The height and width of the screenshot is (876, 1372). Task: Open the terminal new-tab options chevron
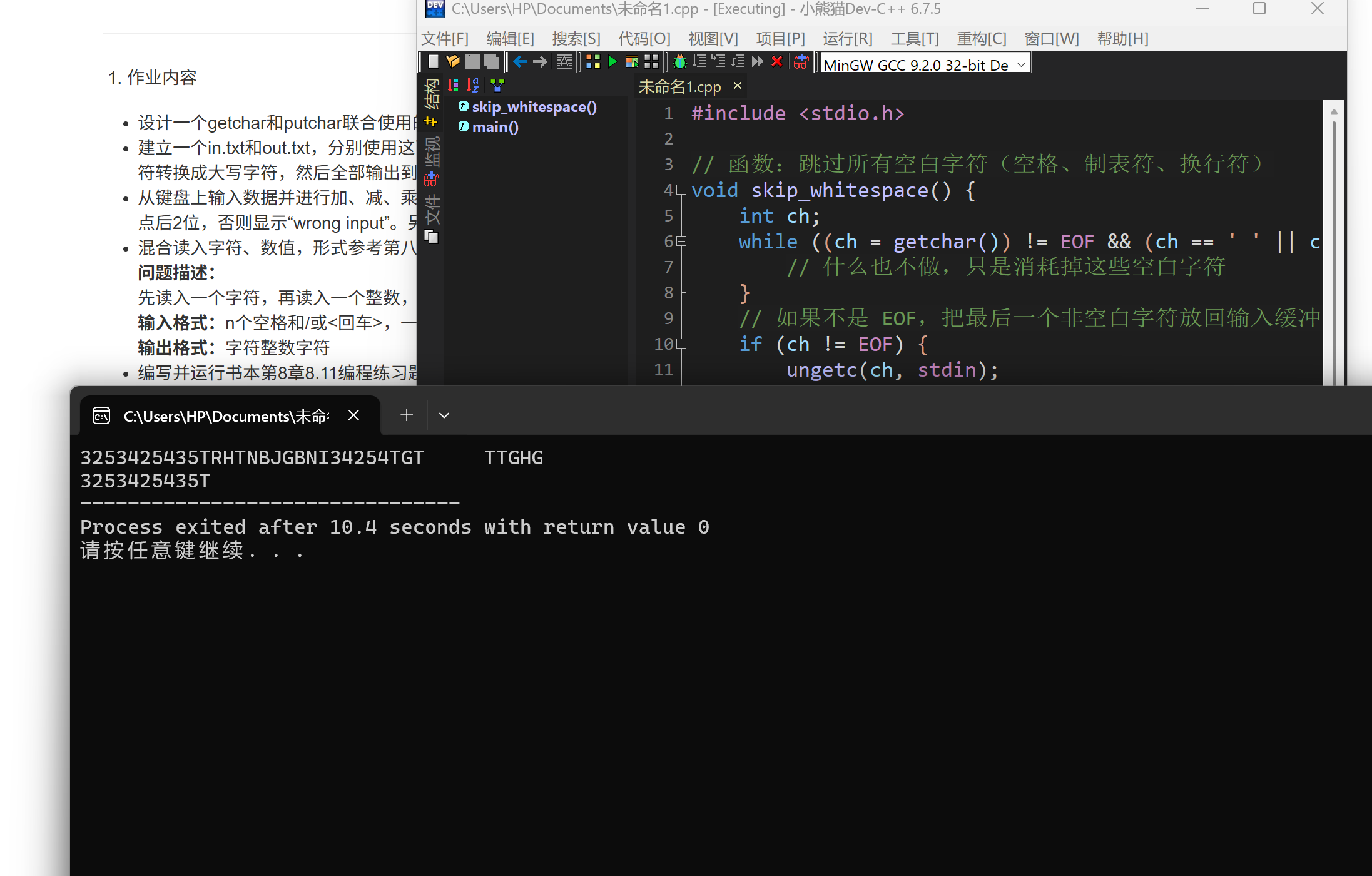click(x=444, y=415)
